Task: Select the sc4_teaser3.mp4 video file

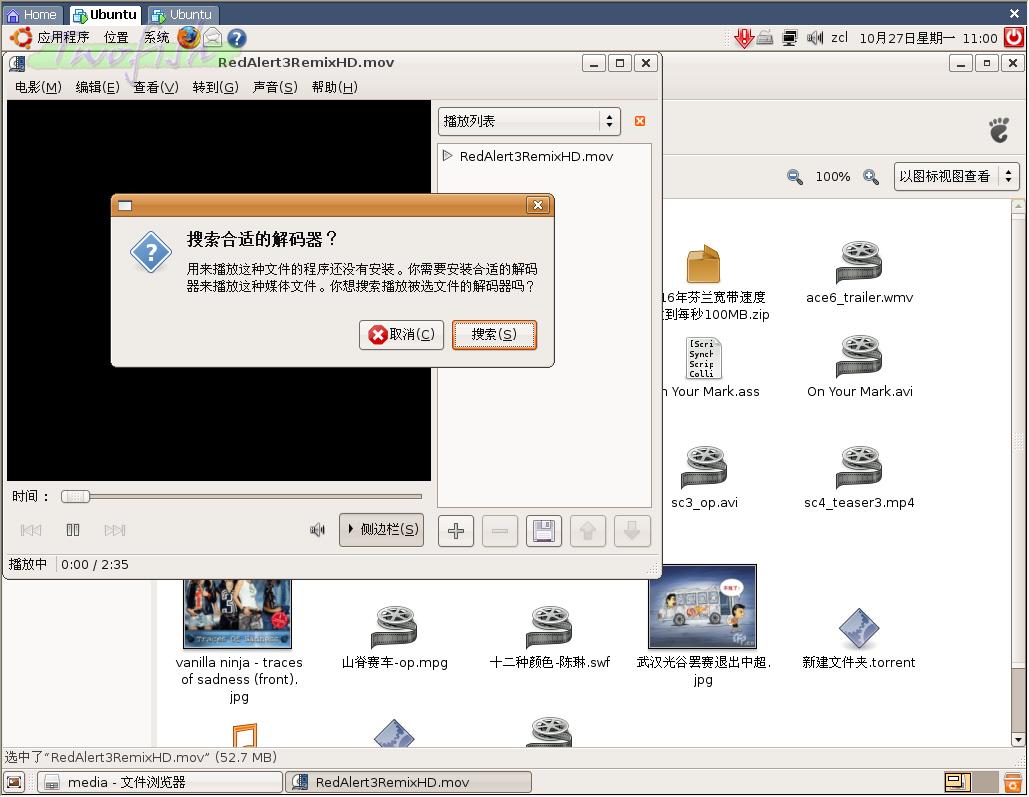Action: pyautogui.click(x=859, y=478)
